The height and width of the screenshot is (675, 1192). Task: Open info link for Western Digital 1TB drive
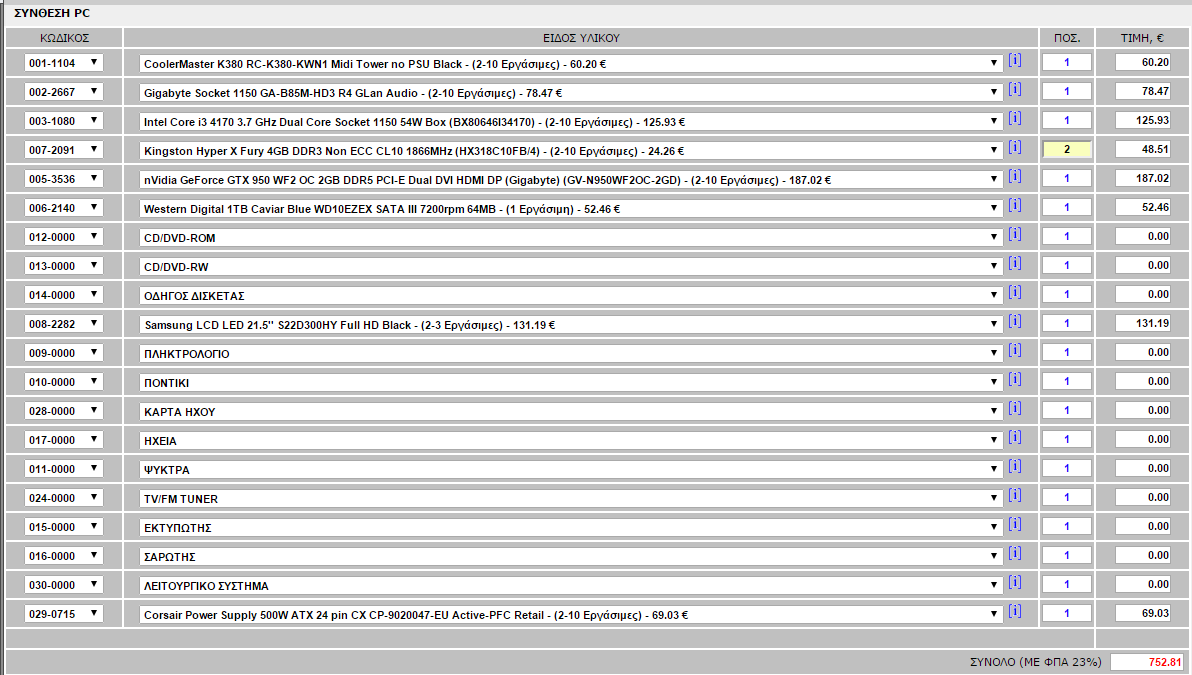click(x=1015, y=204)
